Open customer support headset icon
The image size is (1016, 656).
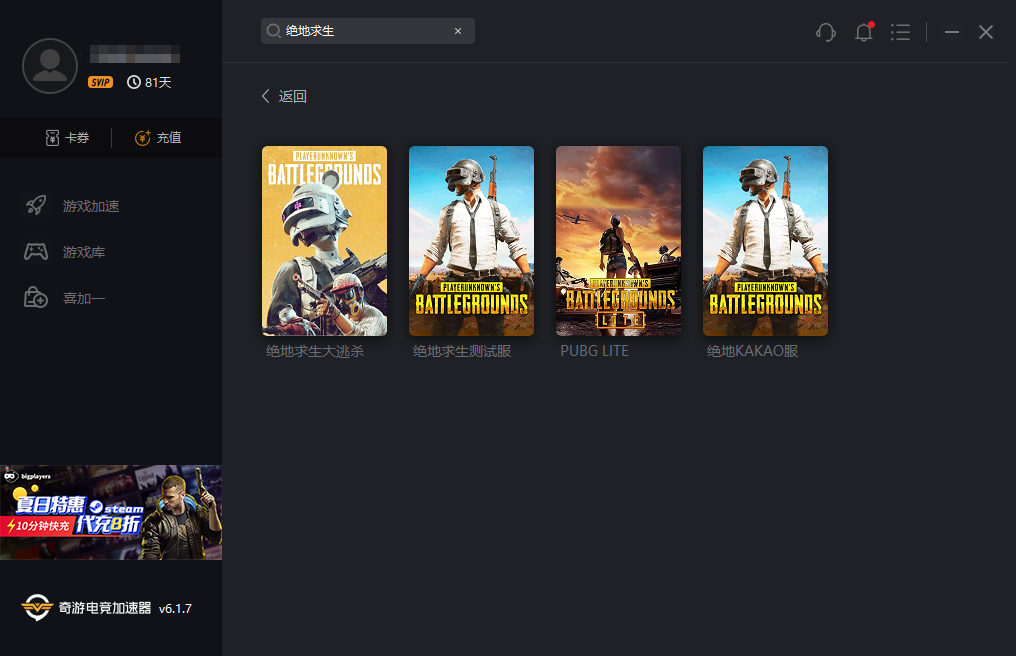click(x=826, y=32)
